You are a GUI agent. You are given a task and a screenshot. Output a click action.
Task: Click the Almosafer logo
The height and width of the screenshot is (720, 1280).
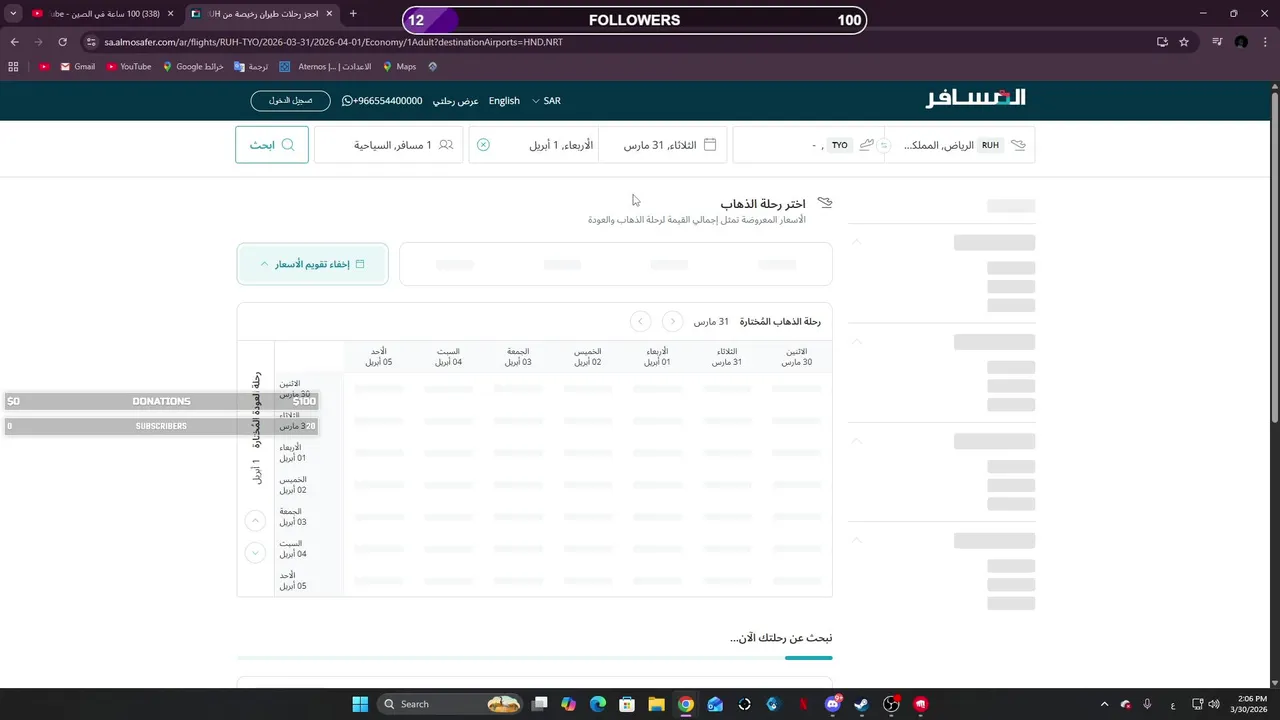975,98
